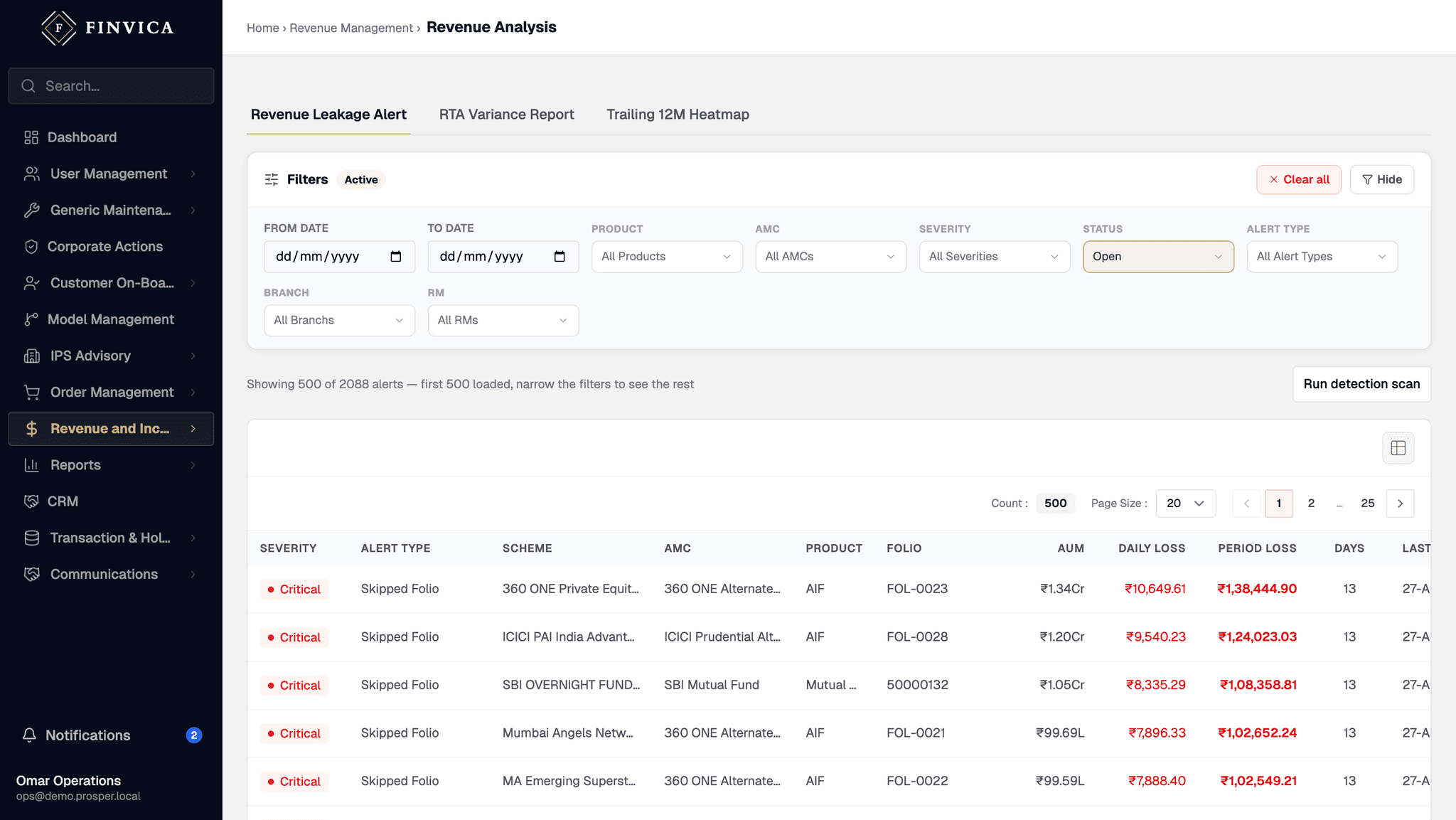Screen dimensions: 1456x820
Task: Run detection scan
Action: [x=1361, y=384]
